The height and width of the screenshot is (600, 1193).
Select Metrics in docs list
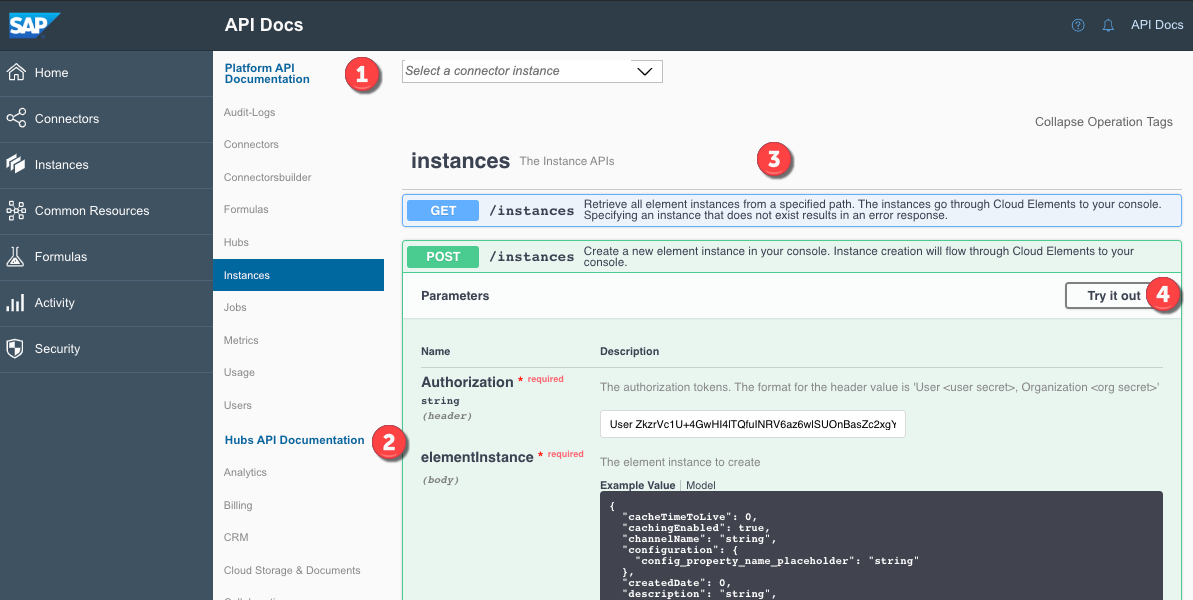pyautogui.click(x=241, y=340)
